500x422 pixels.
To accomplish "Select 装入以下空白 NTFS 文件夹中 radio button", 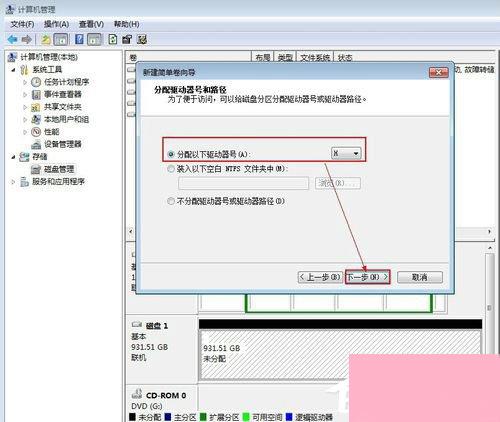I will coord(171,169).
